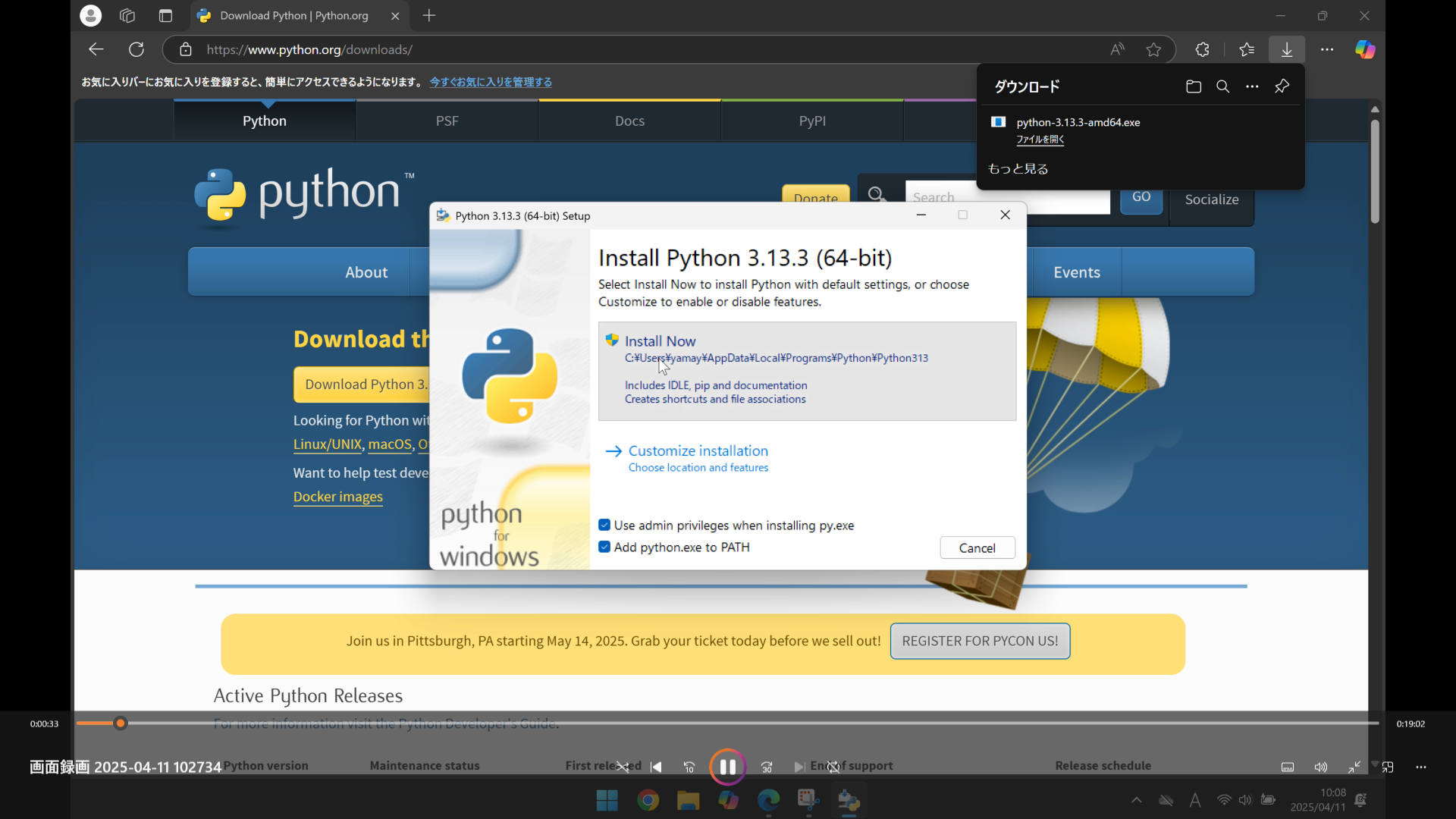Toggle shuffle in the media player
The height and width of the screenshot is (819, 1456).
coord(623,767)
